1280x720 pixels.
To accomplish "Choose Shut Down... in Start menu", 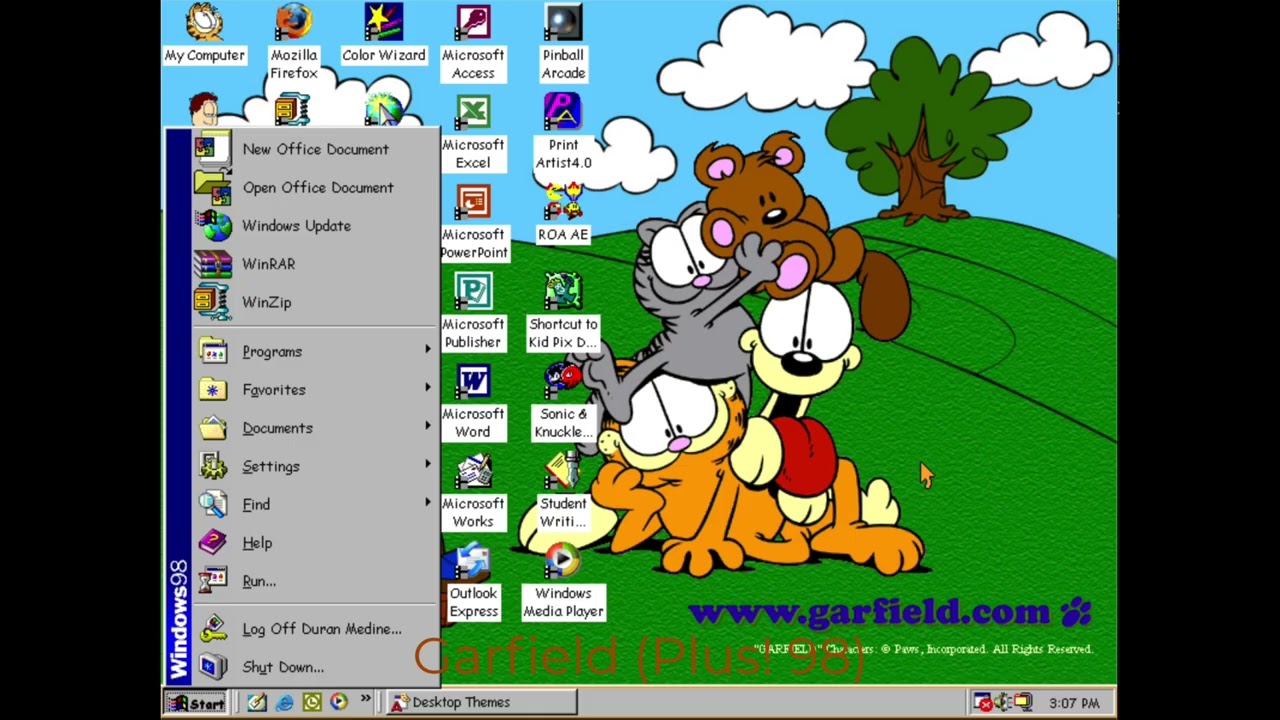I will [315, 667].
